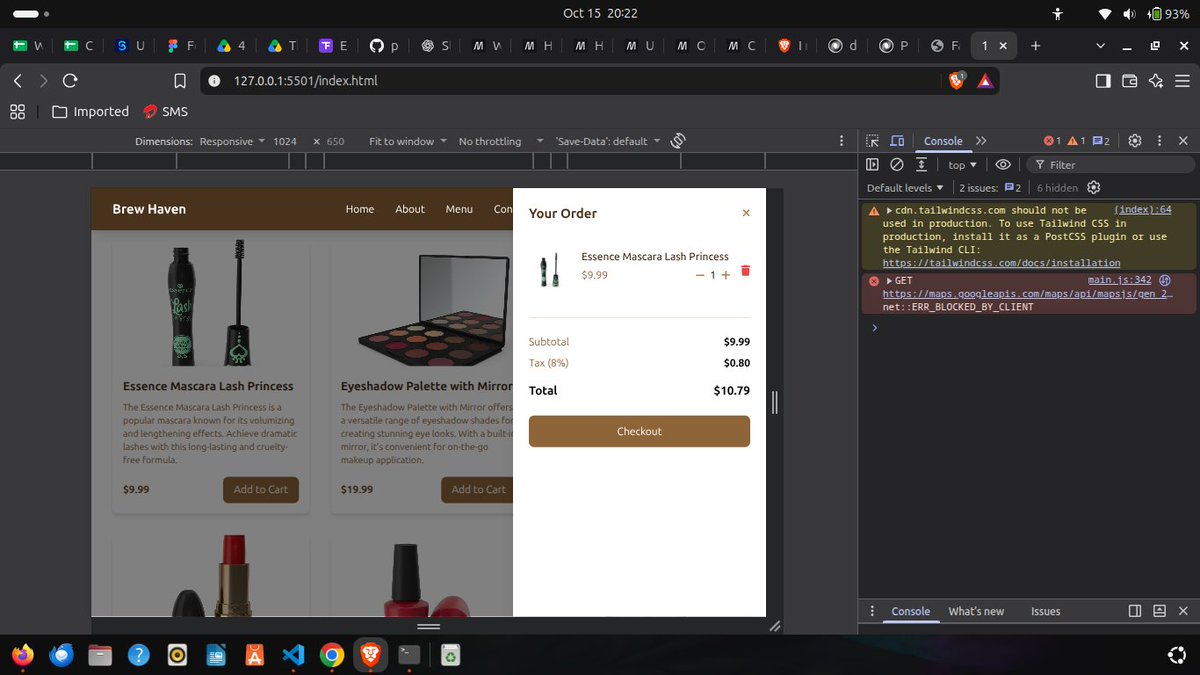Screen dimensions: 1200x675
Task: Open the top JavaScript context dropdown
Action: 962,165
